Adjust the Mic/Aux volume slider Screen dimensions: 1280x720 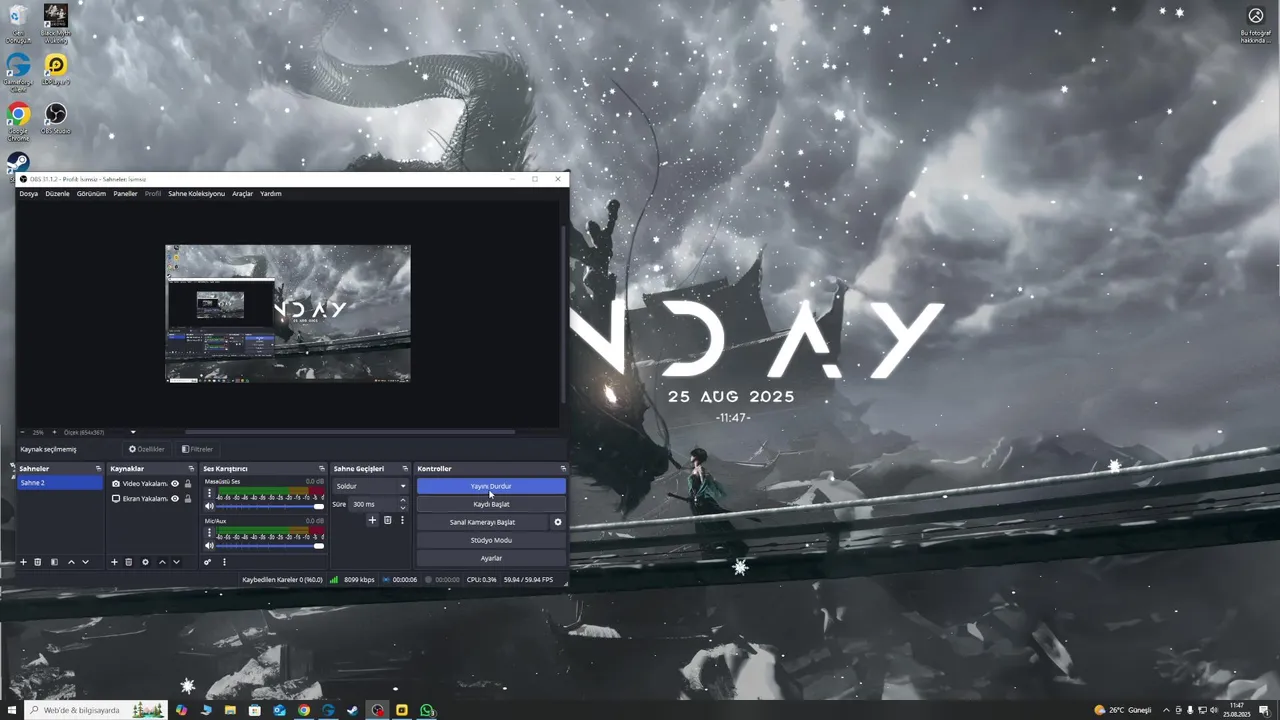pos(270,545)
